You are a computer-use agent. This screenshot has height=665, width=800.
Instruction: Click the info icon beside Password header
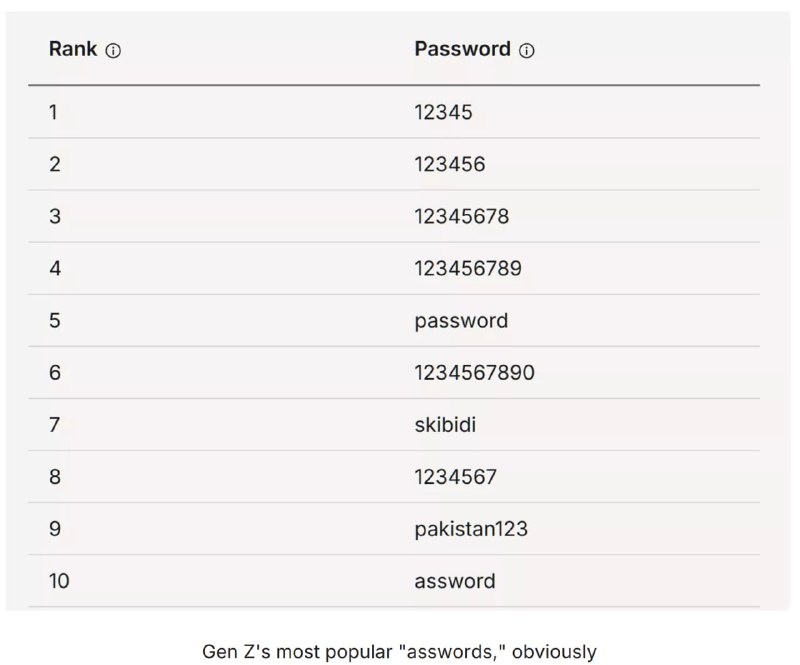pos(527,50)
